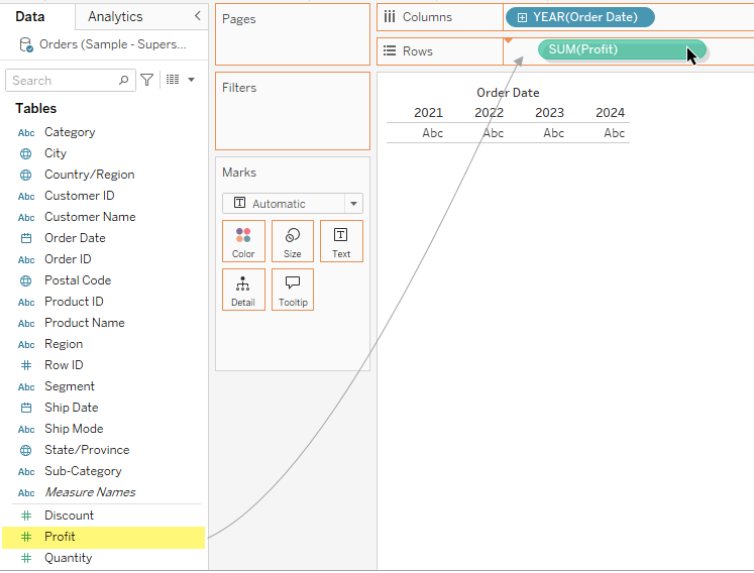
Task: Switch to the Analytics tab
Action: (x=115, y=17)
